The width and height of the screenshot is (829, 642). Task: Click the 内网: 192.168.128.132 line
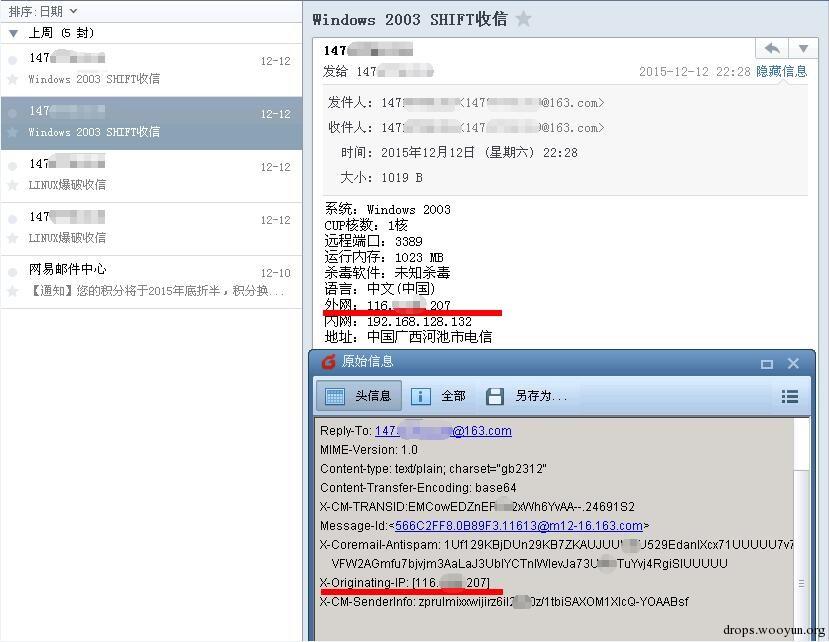point(398,322)
